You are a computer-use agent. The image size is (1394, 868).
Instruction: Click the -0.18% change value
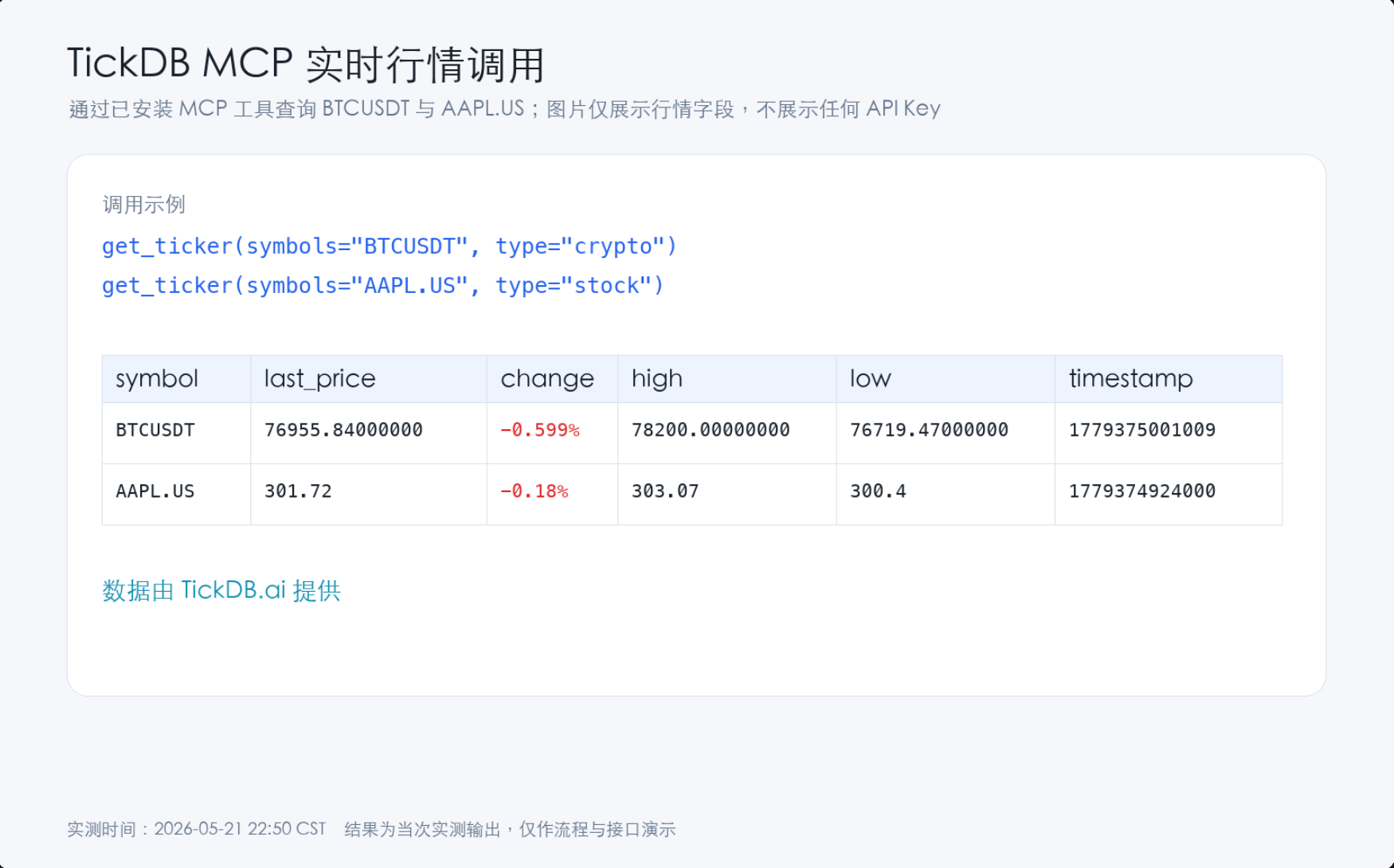(x=534, y=491)
